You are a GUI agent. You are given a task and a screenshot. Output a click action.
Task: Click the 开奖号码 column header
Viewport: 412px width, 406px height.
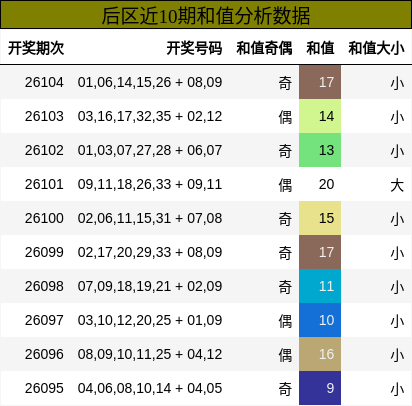pyautogui.click(x=194, y=48)
